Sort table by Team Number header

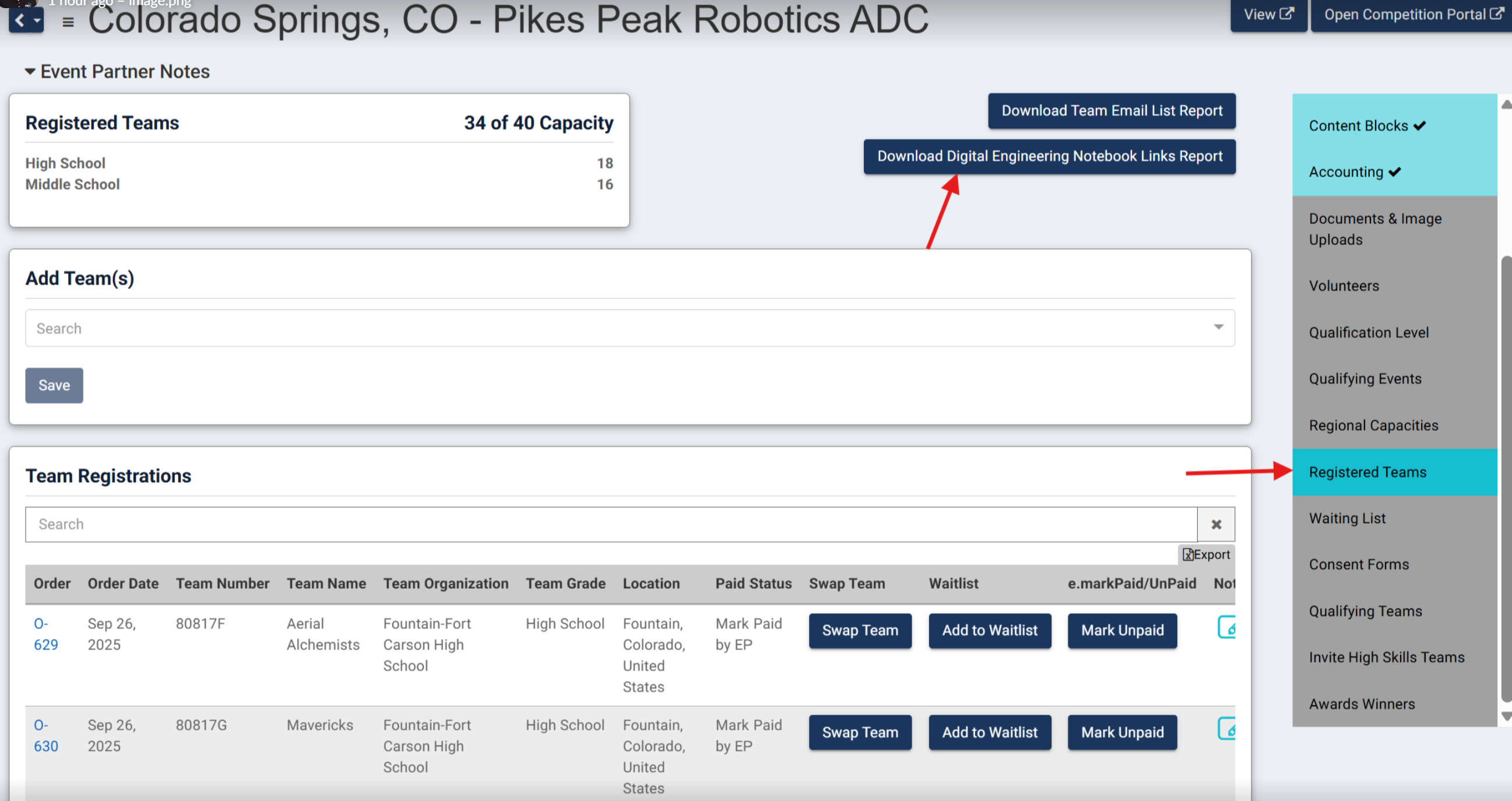click(x=223, y=584)
